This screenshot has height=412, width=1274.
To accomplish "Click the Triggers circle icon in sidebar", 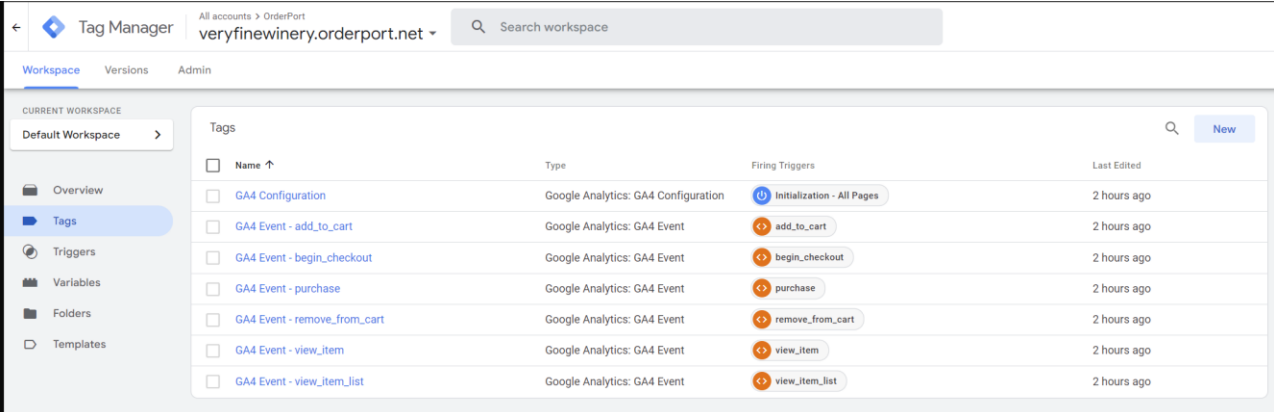I will tap(30, 252).
